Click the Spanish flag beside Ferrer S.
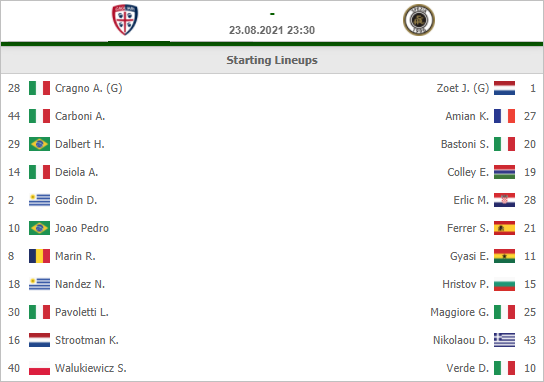Screen dimensions: 544x382 [504, 228]
